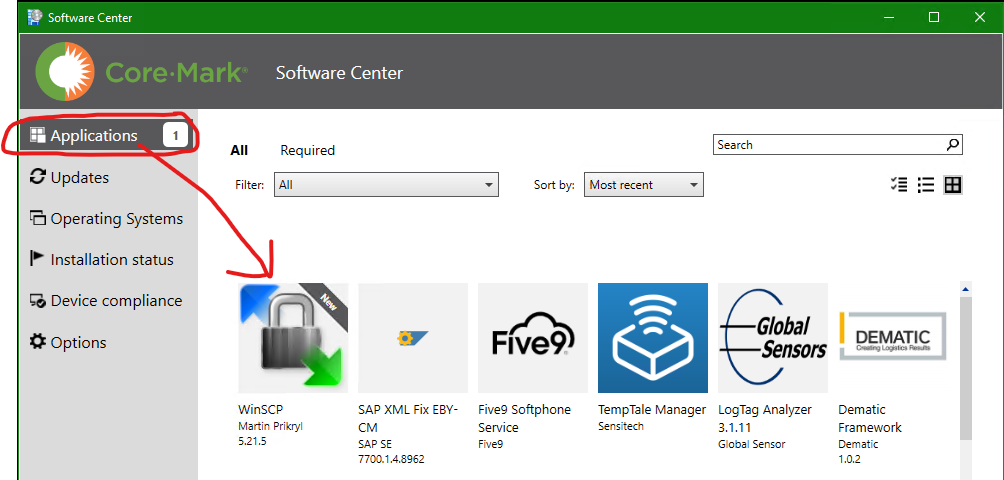Open the Sort by Most recent dropdown
The height and width of the screenshot is (480, 1004).
(644, 184)
